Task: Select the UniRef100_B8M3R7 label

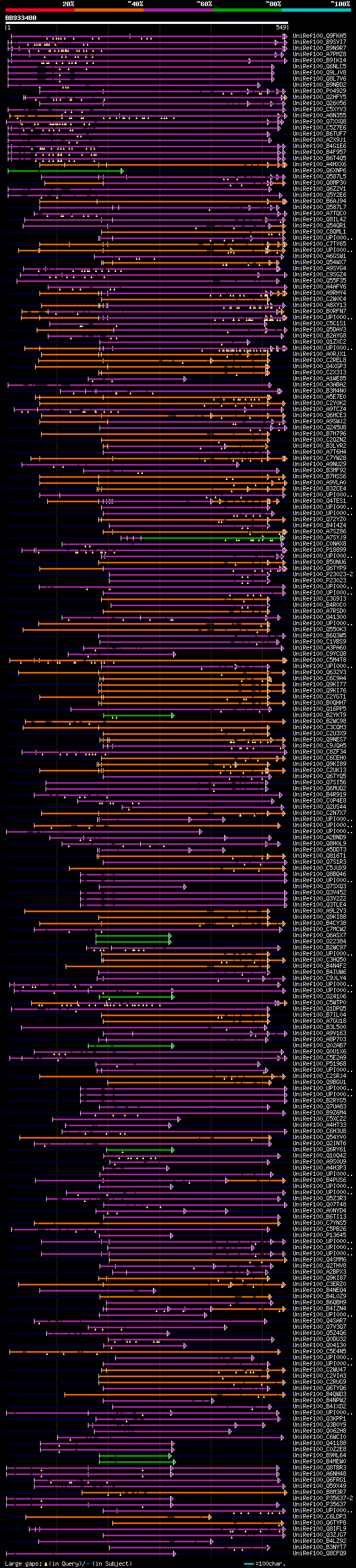Action: (319, 1492)
